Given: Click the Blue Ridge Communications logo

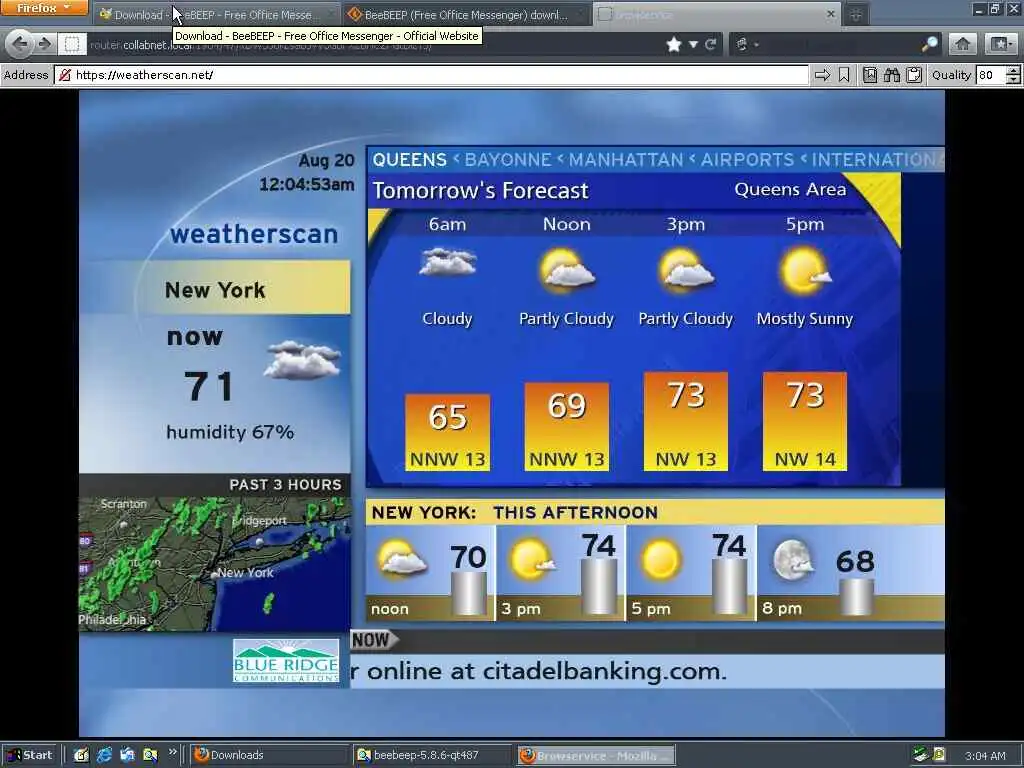Looking at the screenshot, I should [x=286, y=661].
